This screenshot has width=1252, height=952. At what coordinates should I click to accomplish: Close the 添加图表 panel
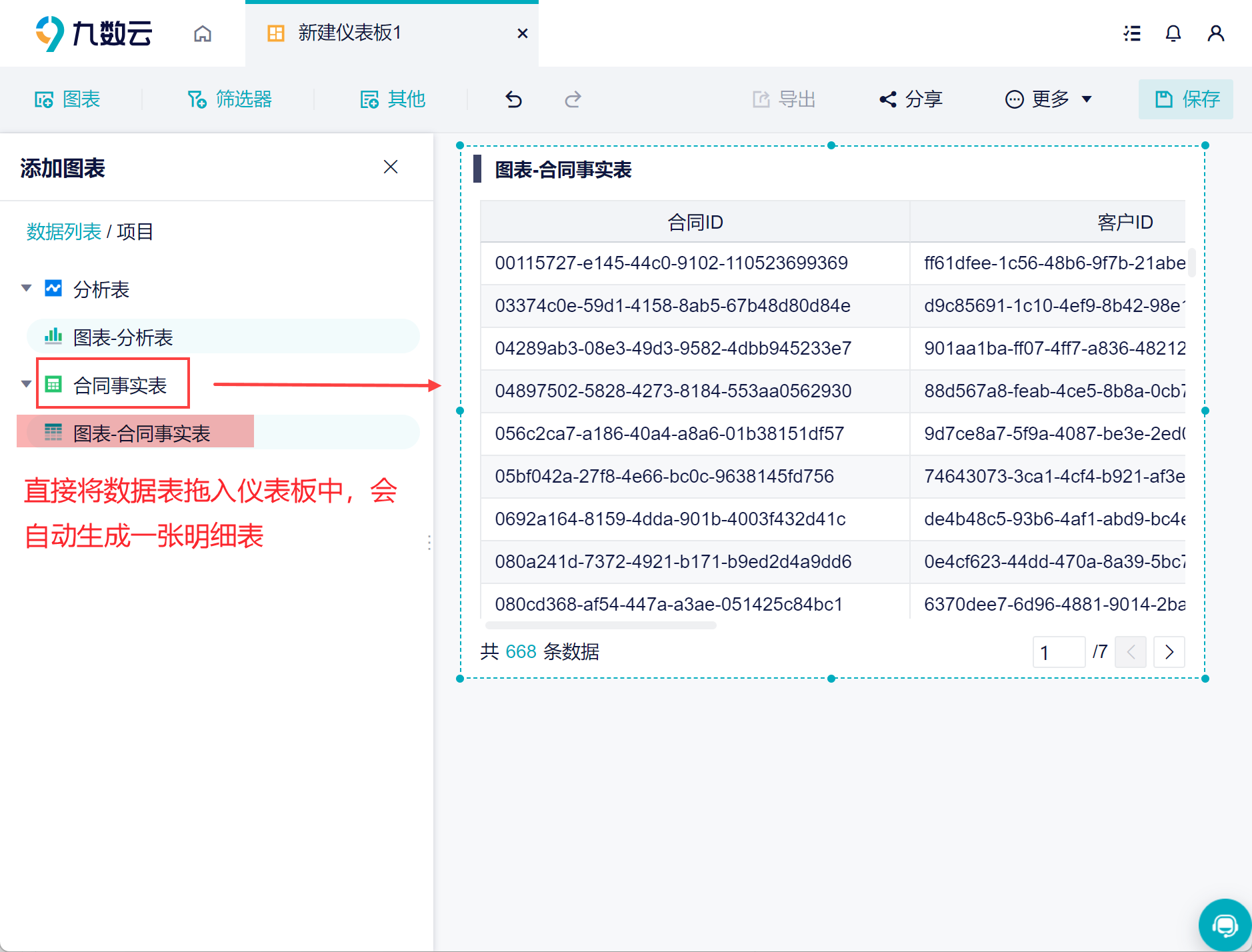[x=391, y=167]
